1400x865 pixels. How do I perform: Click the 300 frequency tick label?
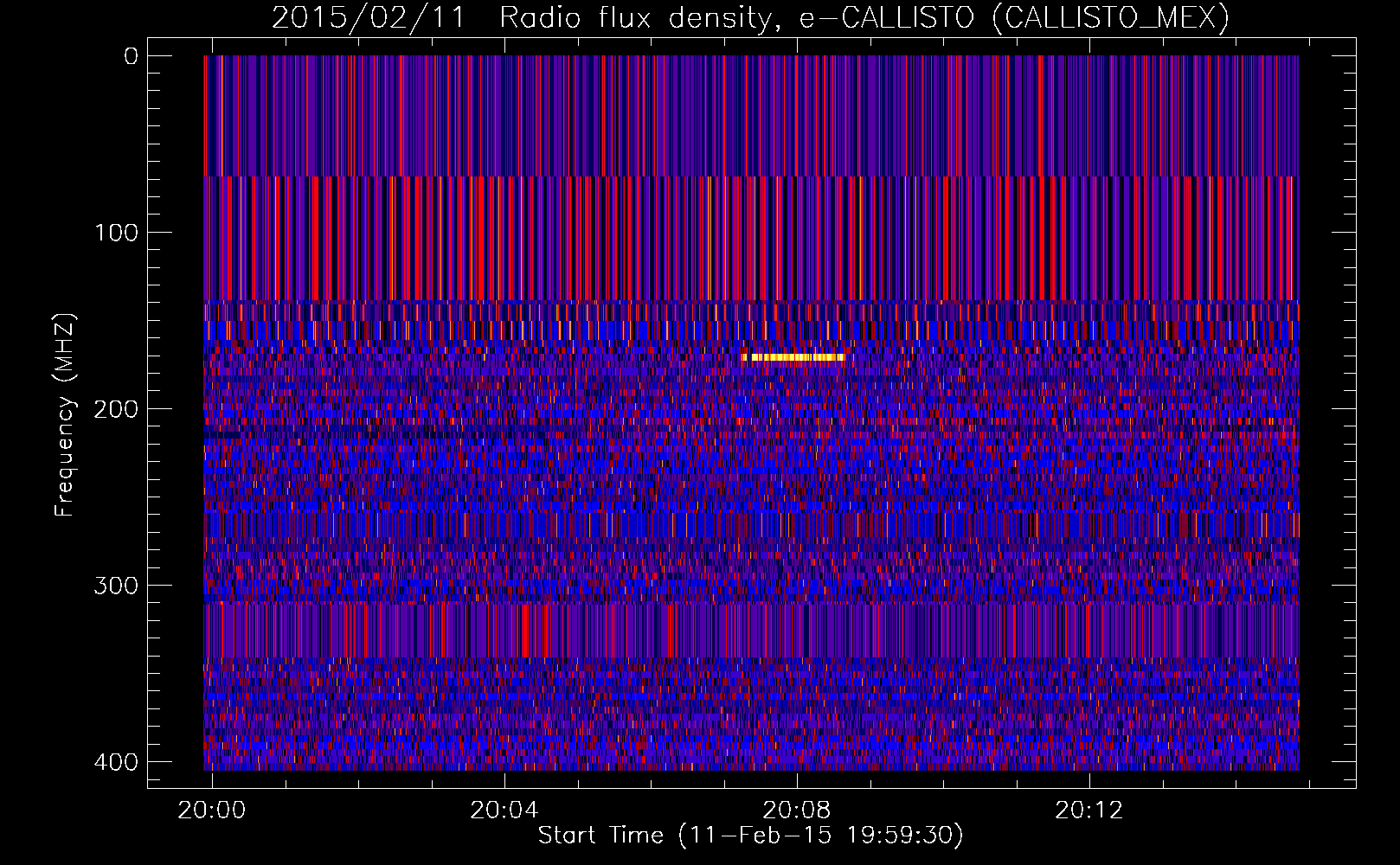pos(116,586)
